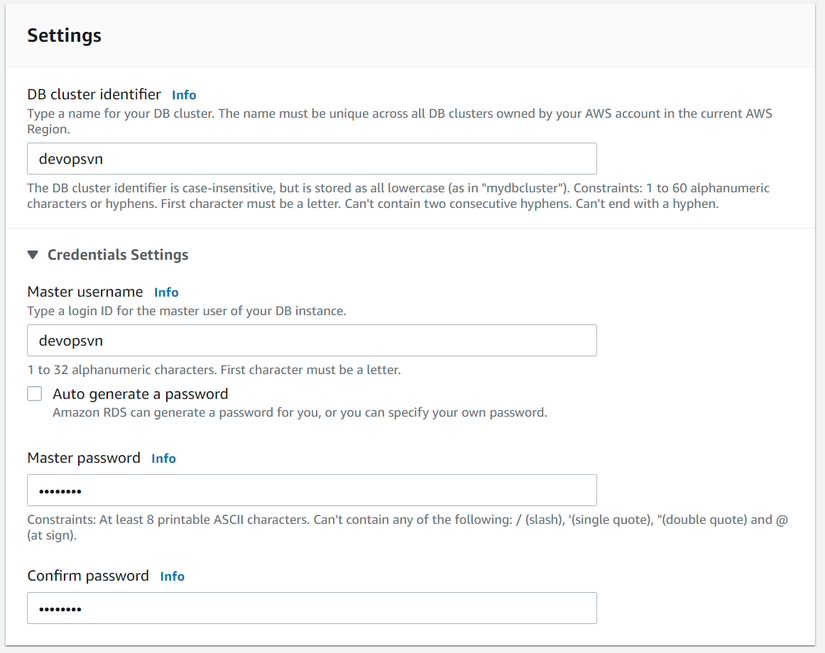Open Info link beside Master password

pos(164,459)
